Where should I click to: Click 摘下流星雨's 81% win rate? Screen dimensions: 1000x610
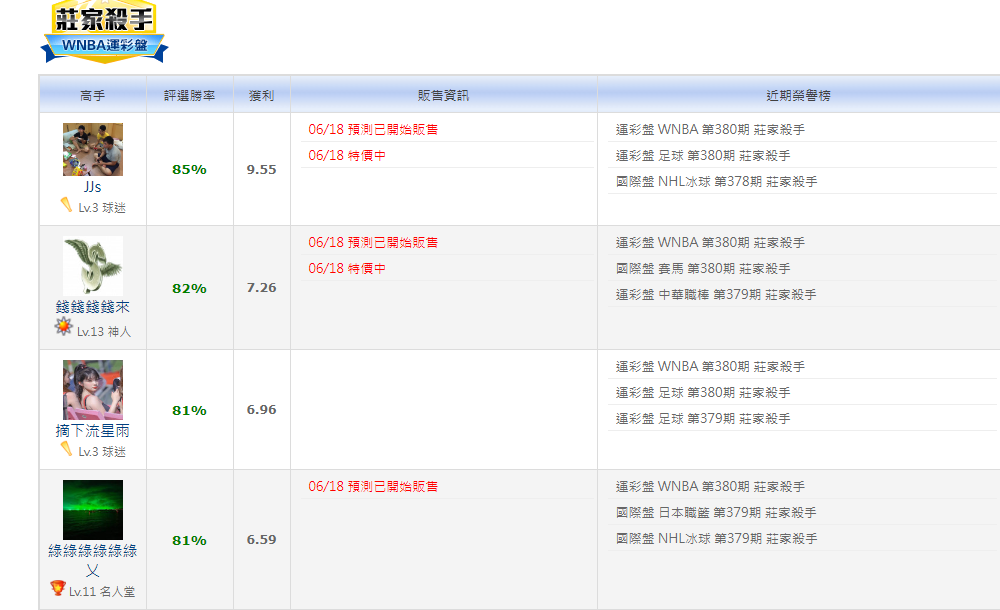pos(189,410)
